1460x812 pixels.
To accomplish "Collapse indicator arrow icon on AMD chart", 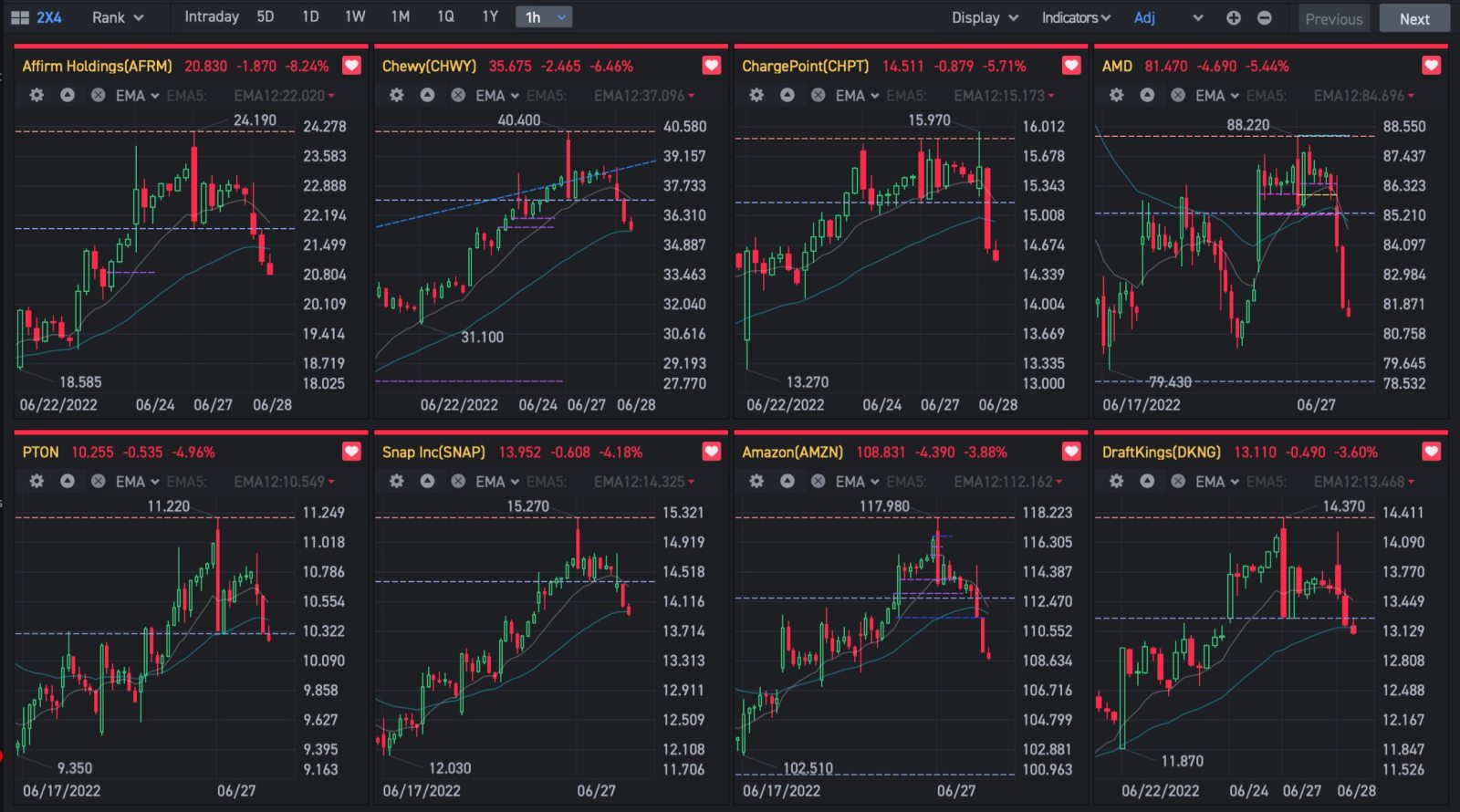I will click(1147, 95).
